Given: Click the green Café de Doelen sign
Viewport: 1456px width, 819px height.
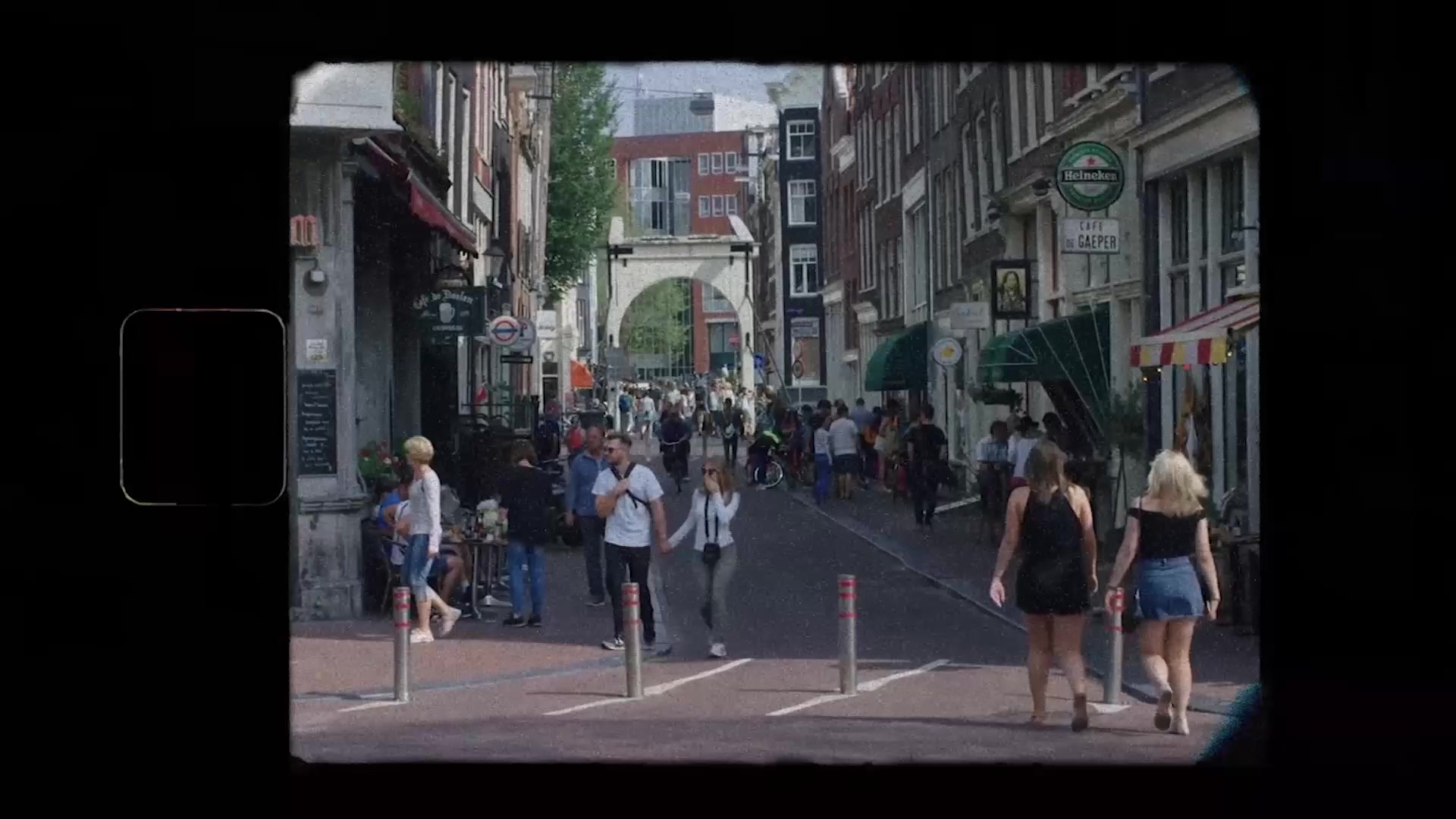Looking at the screenshot, I should pos(448,309).
